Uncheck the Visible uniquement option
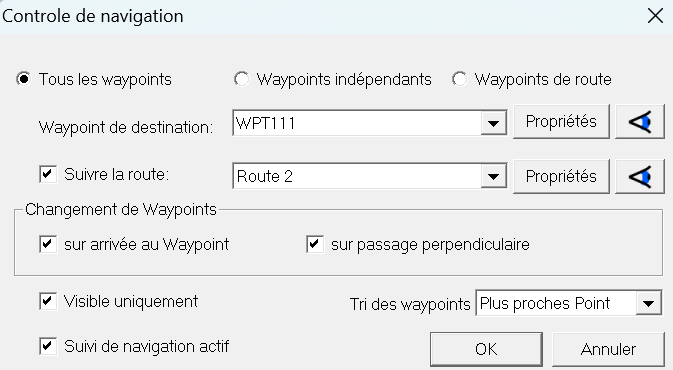Image resolution: width=673 pixels, height=370 pixels. (x=48, y=301)
